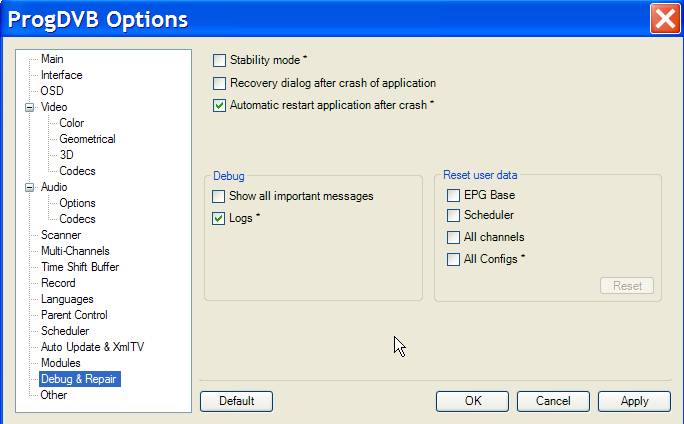Viewport: 684px width, 424px height.
Task: Check the Scheduler reset checkbox
Action: (453, 215)
